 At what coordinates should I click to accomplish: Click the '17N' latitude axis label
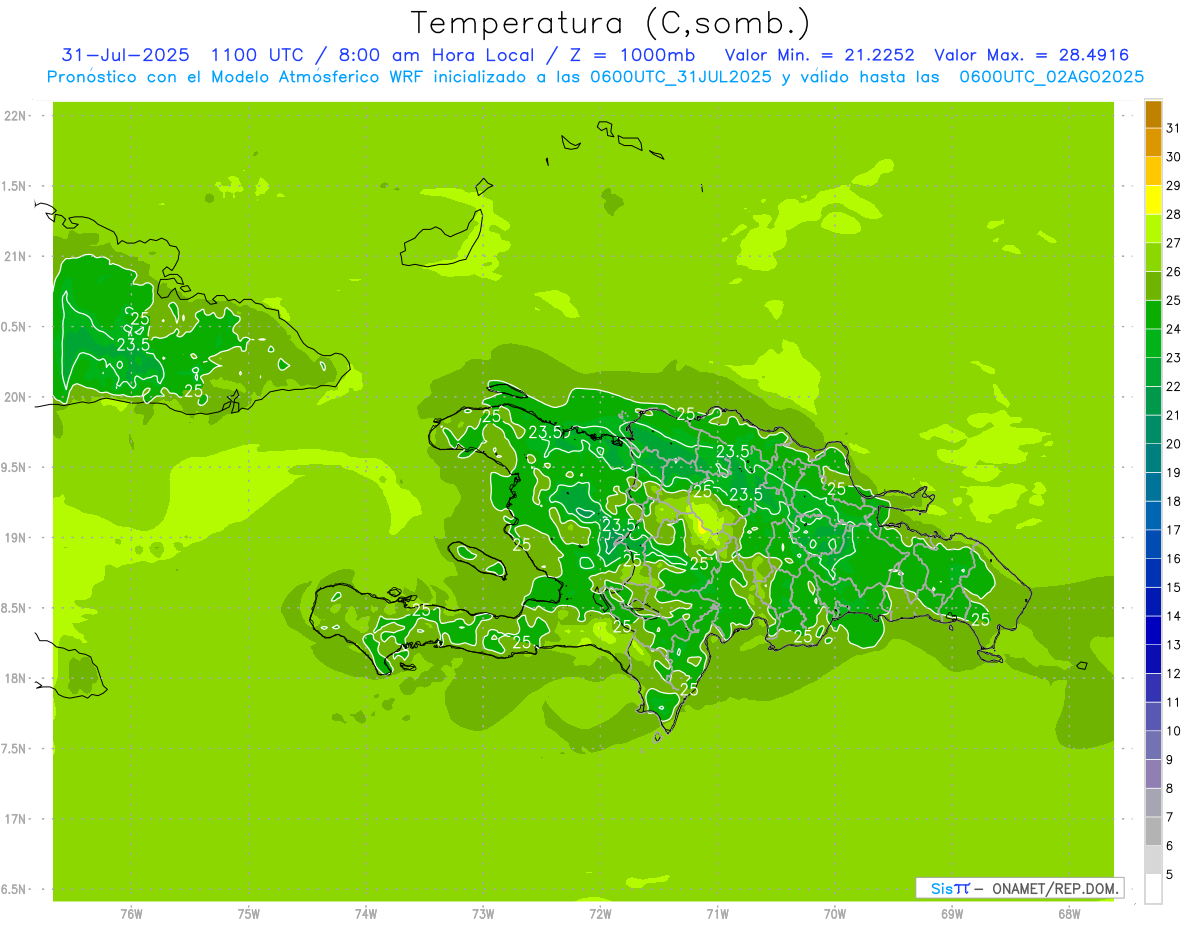(x=15, y=819)
